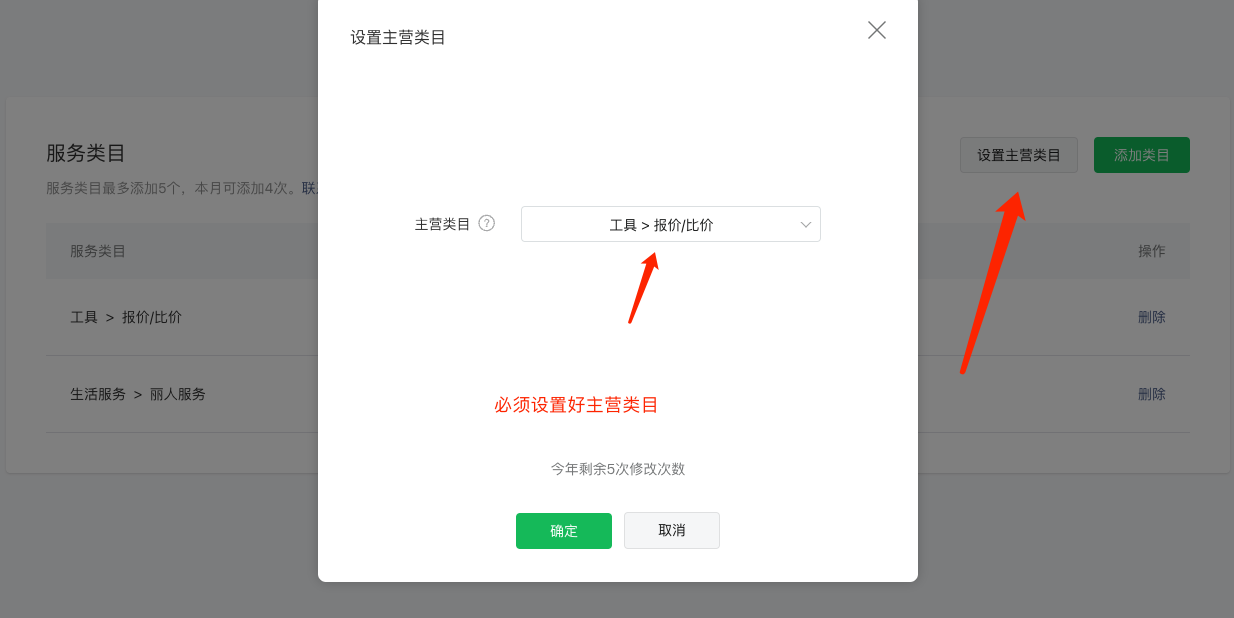Click the 设置主营类目 button in the page header
Image resolution: width=1234 pixels, height=618 pixels.
1019,155
